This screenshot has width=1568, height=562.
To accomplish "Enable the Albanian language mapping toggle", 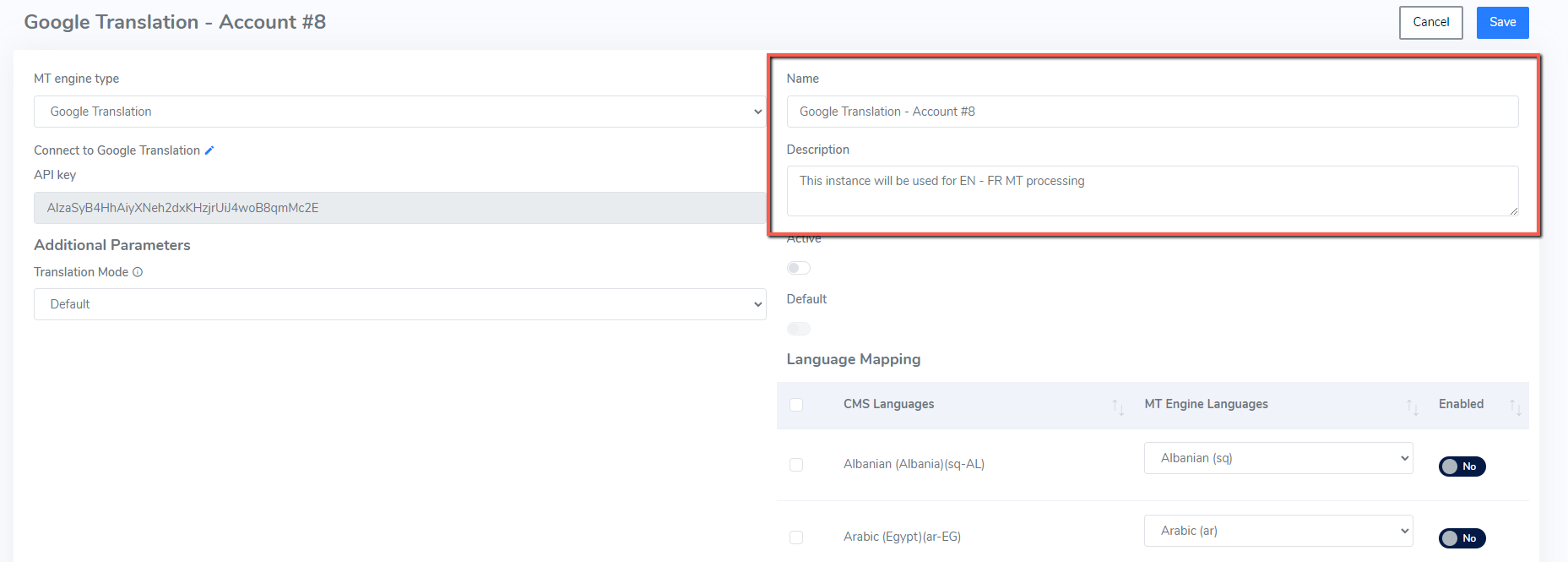I will [1462, 467].
